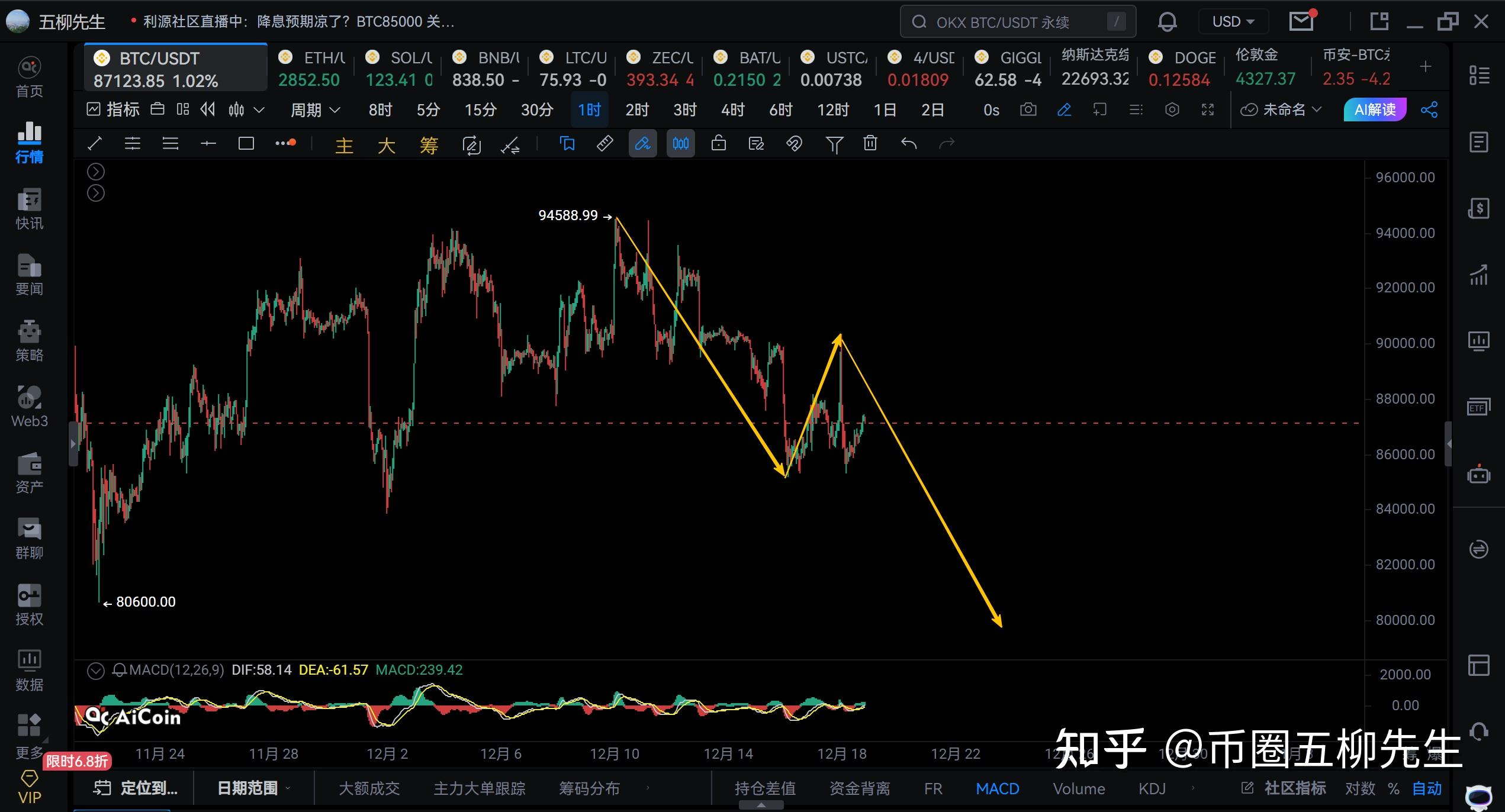Toggle the 自动 auto-scale option
This screenshot has height=812, width=1505.
(x=1427, y=788)
